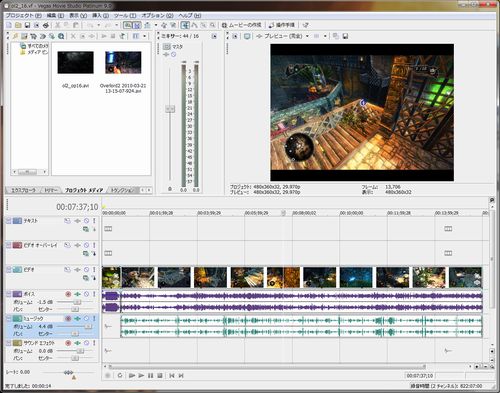Open the media view options dropdown arrow

(x=144, y=36)
